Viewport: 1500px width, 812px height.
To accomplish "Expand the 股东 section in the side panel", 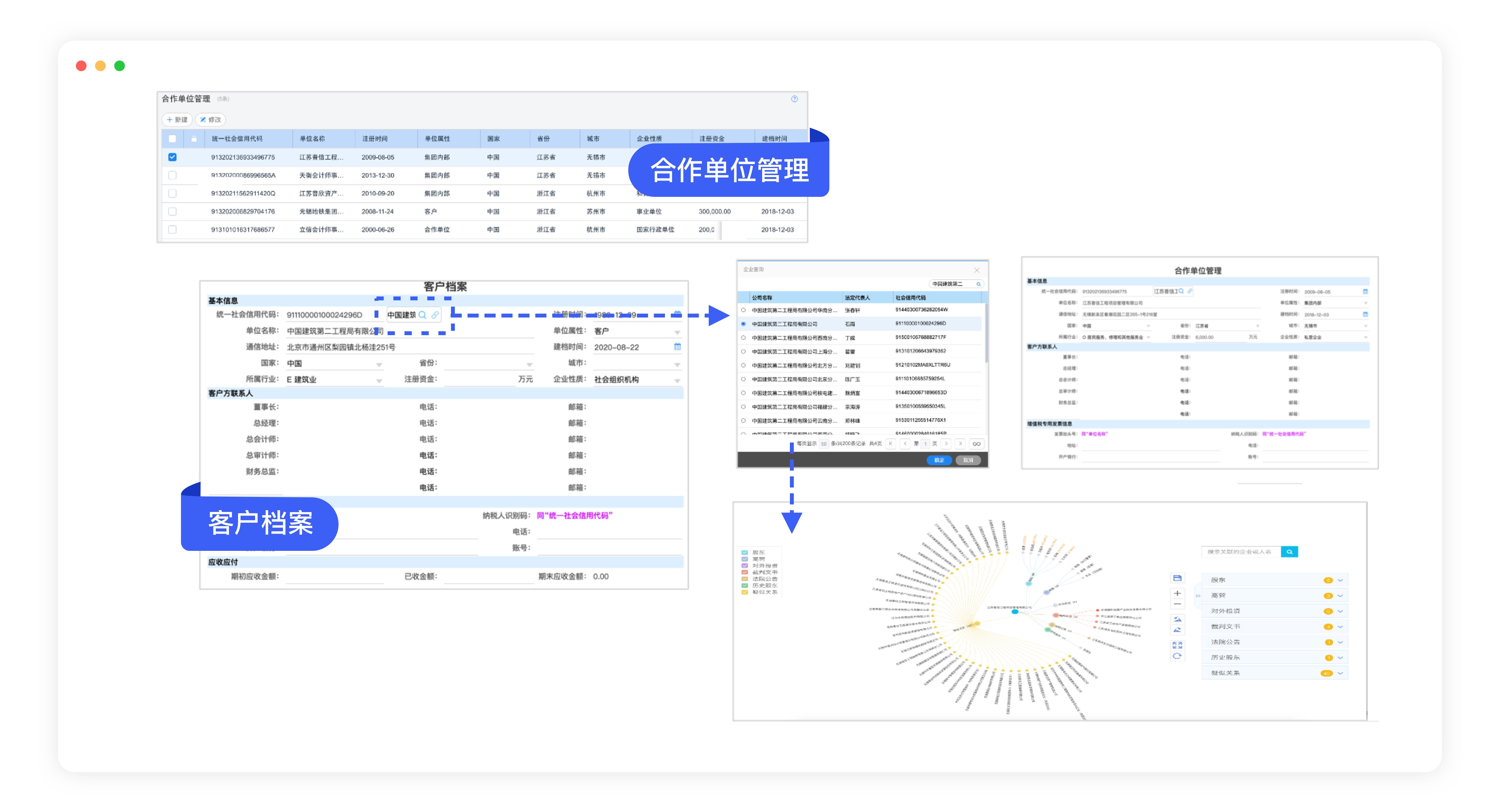I will coord(1341,580).
